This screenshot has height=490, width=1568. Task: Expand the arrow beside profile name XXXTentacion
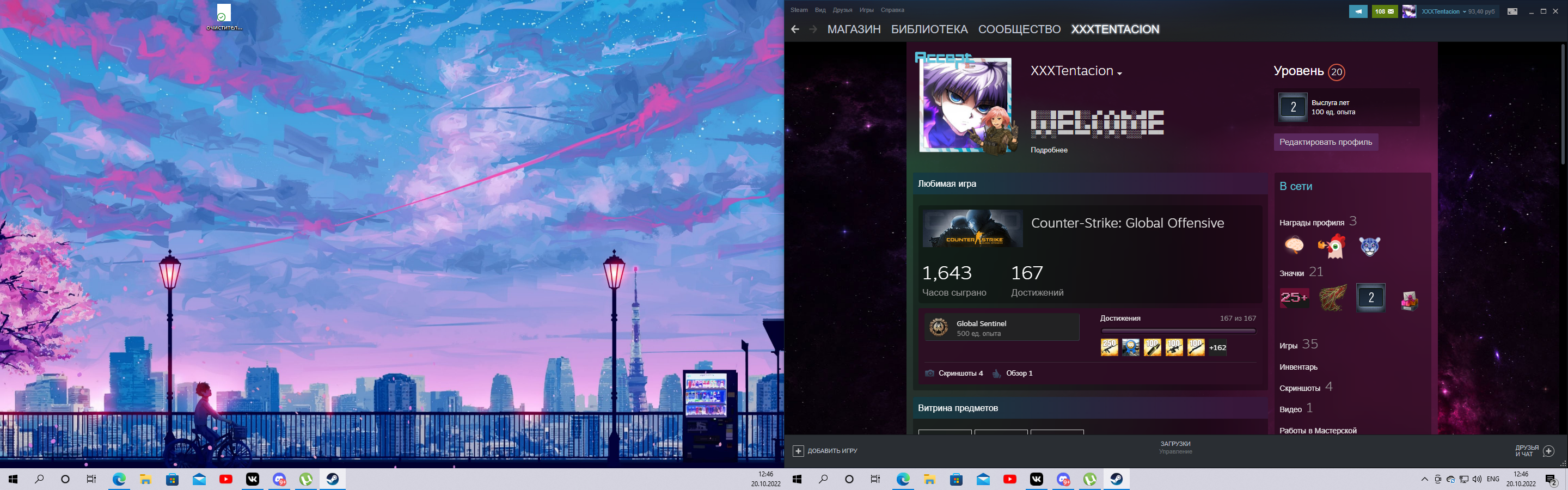1119,73
